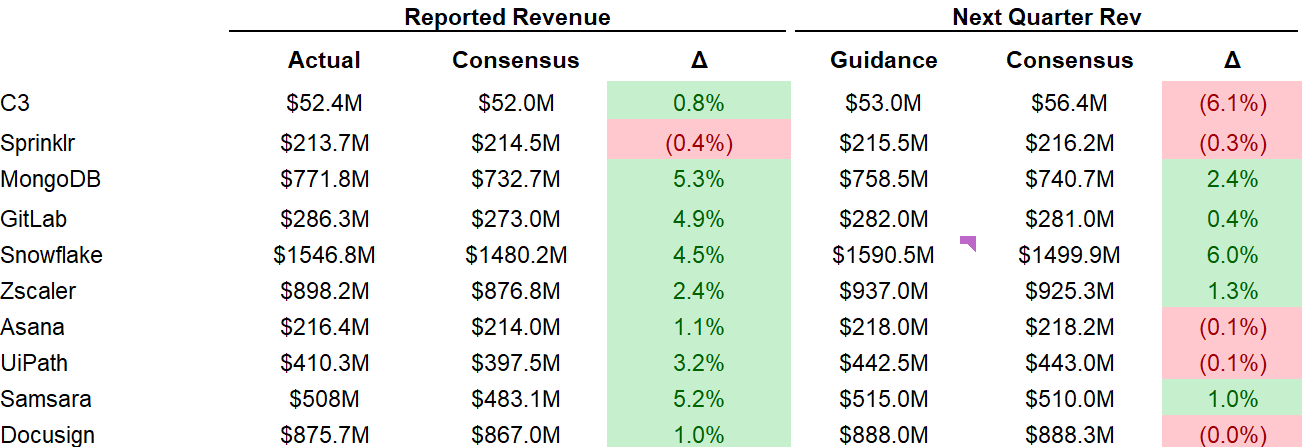Viewport: 1302px width, 447px height.
Task: Click Zscaler consensus $876.8M
Action: 515,291
